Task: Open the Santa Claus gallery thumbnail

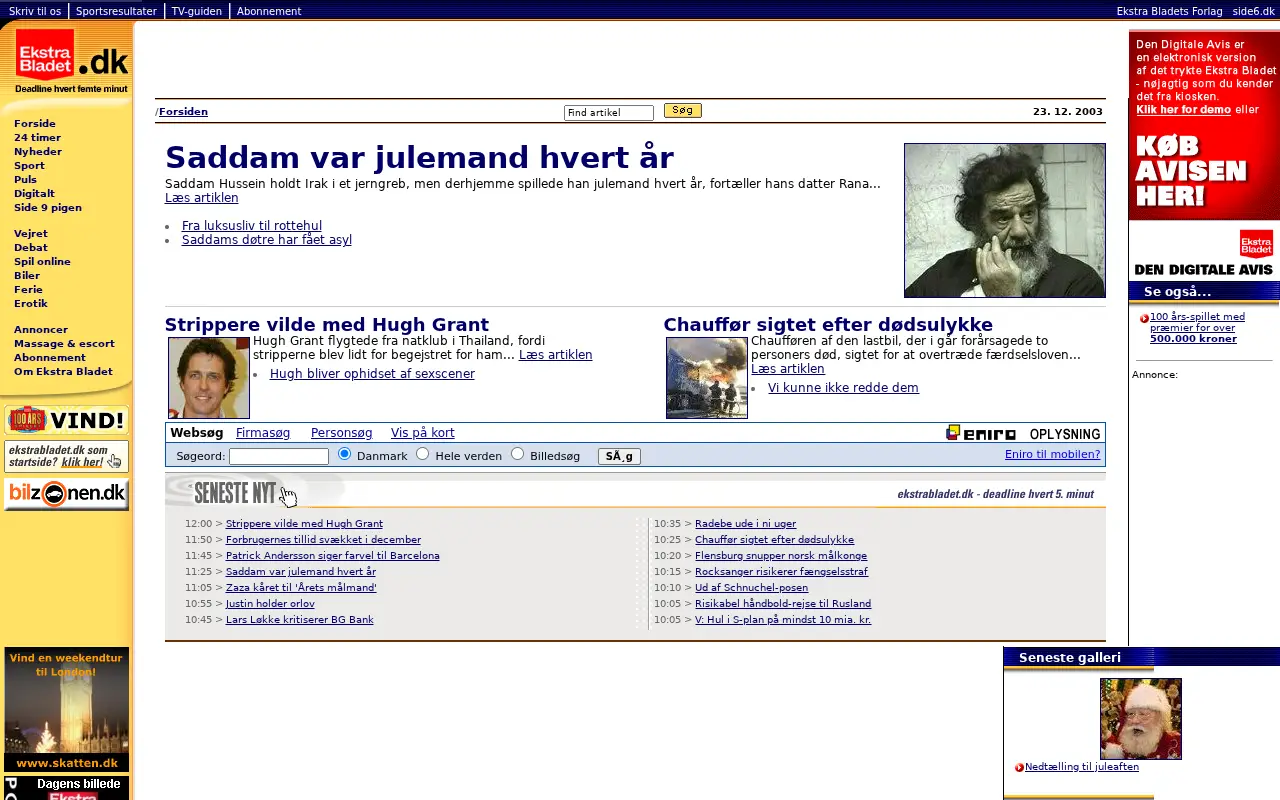Action: tap(1141, 719)
